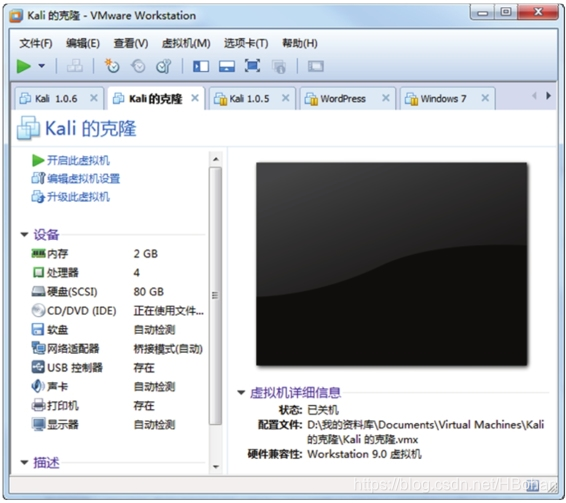
Task: Switch to the Kali 1.0.5 tab
Action: click(253, 99)
